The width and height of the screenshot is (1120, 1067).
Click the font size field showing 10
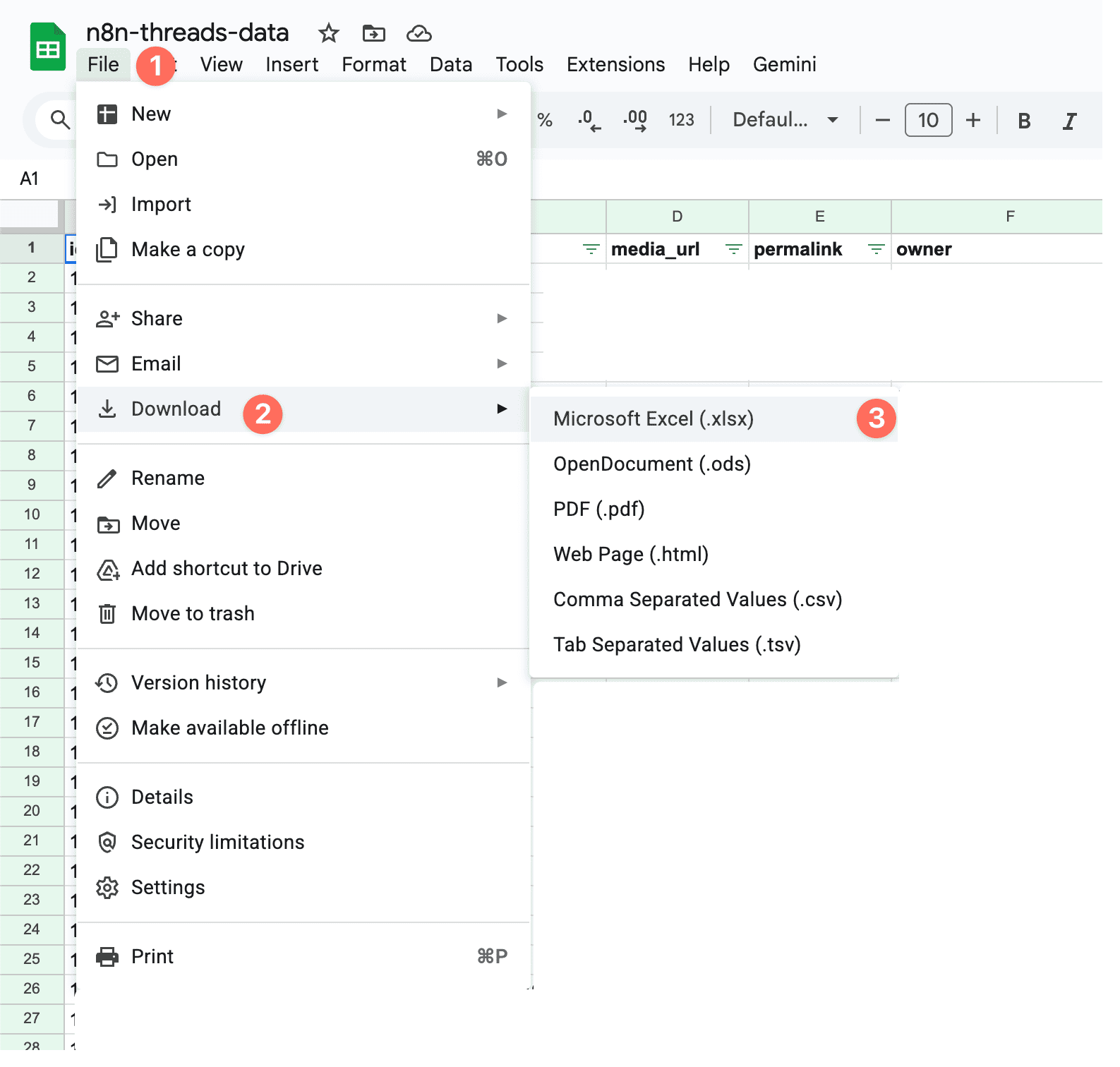coord(928,120)
